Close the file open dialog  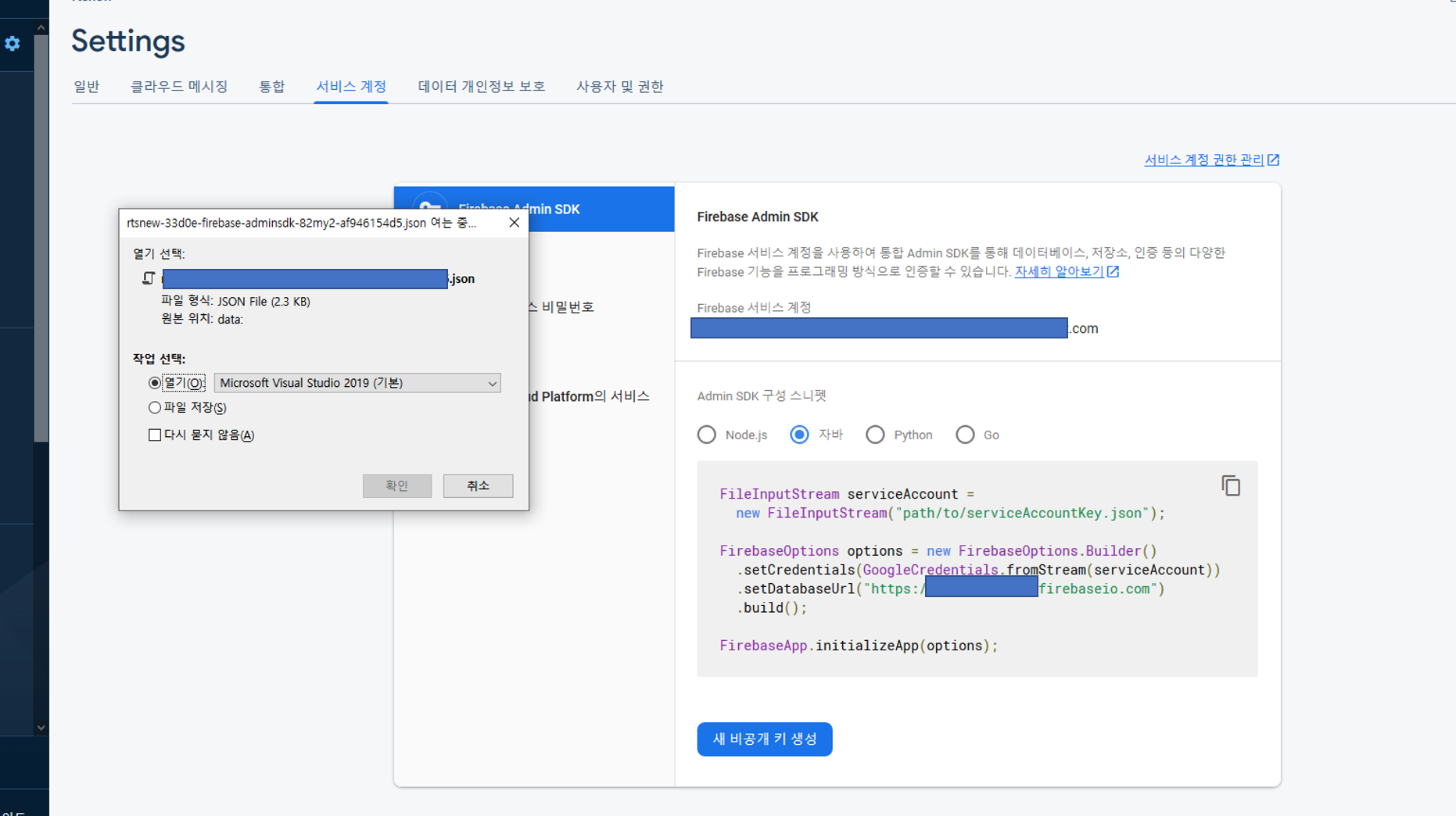[x=514, y=223]
